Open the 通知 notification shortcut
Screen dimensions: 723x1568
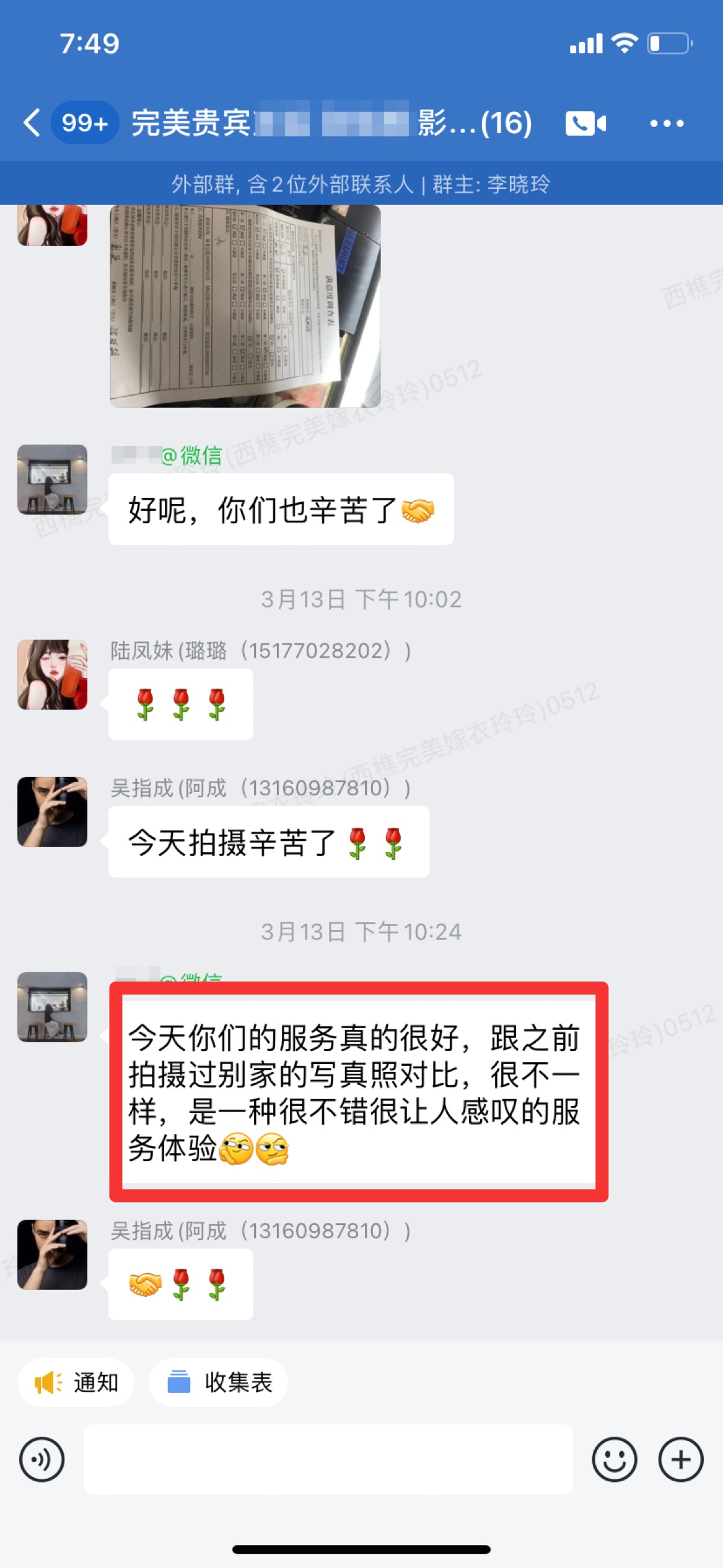coord(76,1382)
